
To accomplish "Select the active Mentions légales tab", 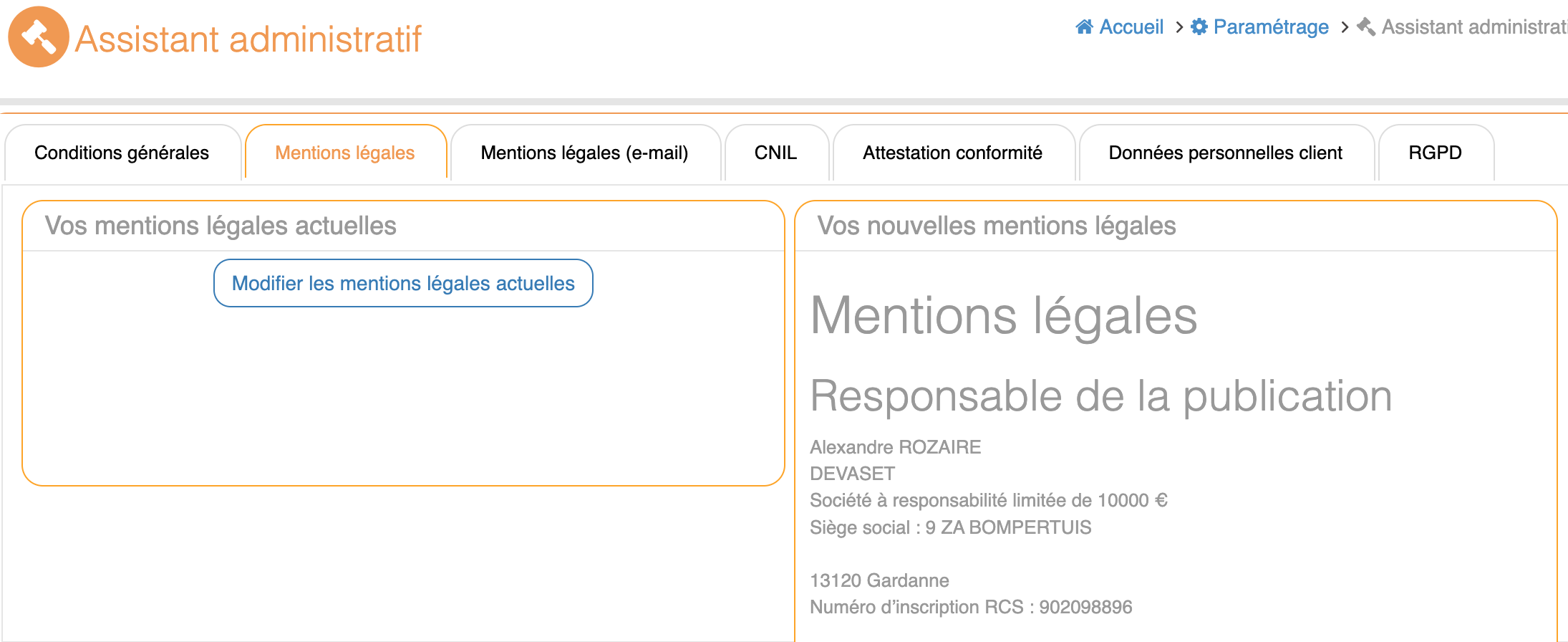I will (x=345, y=153).
